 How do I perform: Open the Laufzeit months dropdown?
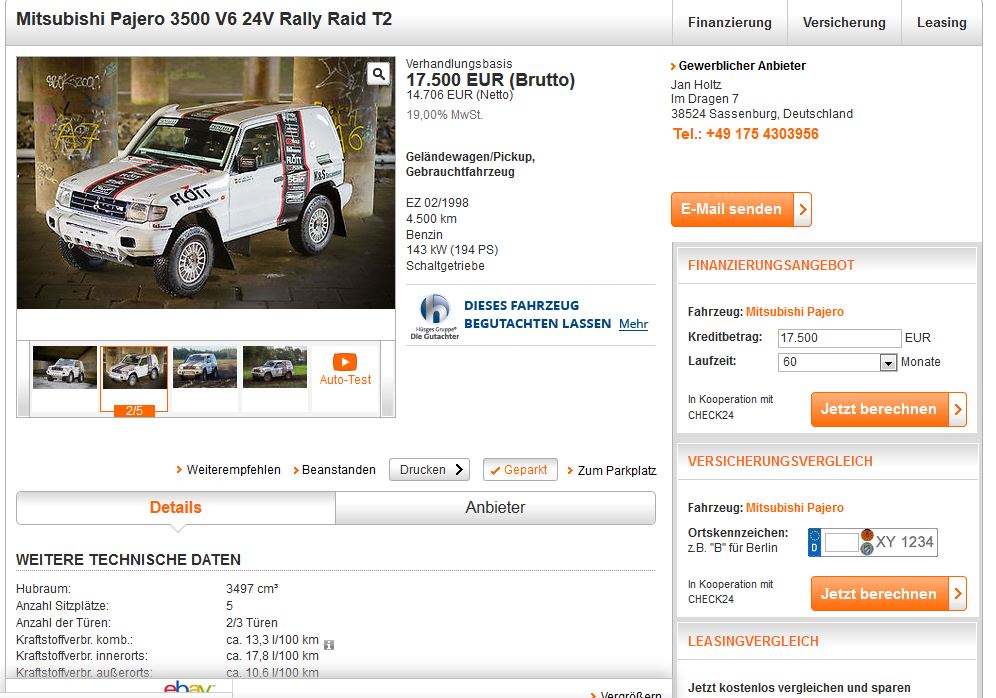coord(888,363)
